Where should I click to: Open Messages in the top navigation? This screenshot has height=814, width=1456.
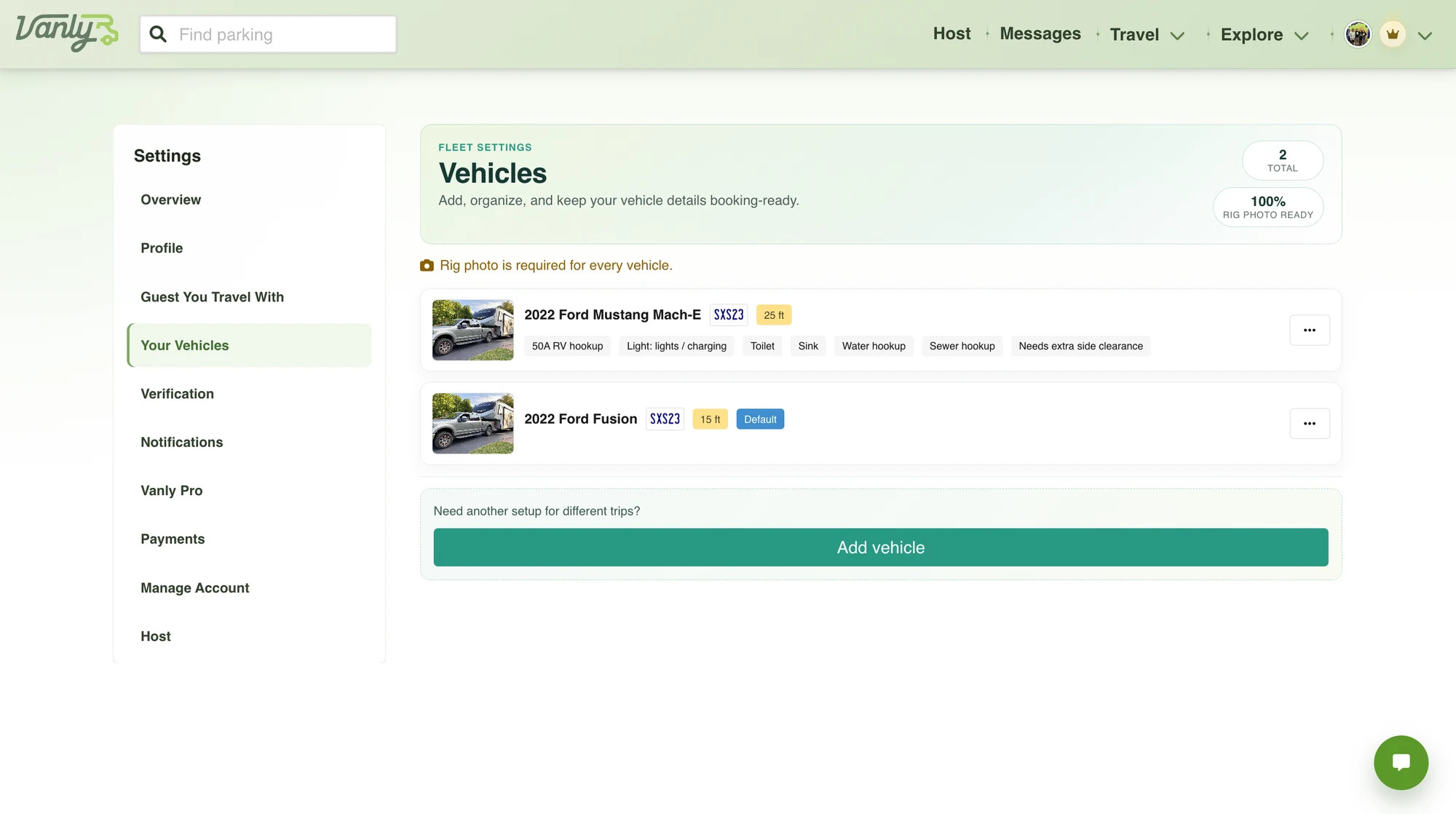coord(1040,33)
